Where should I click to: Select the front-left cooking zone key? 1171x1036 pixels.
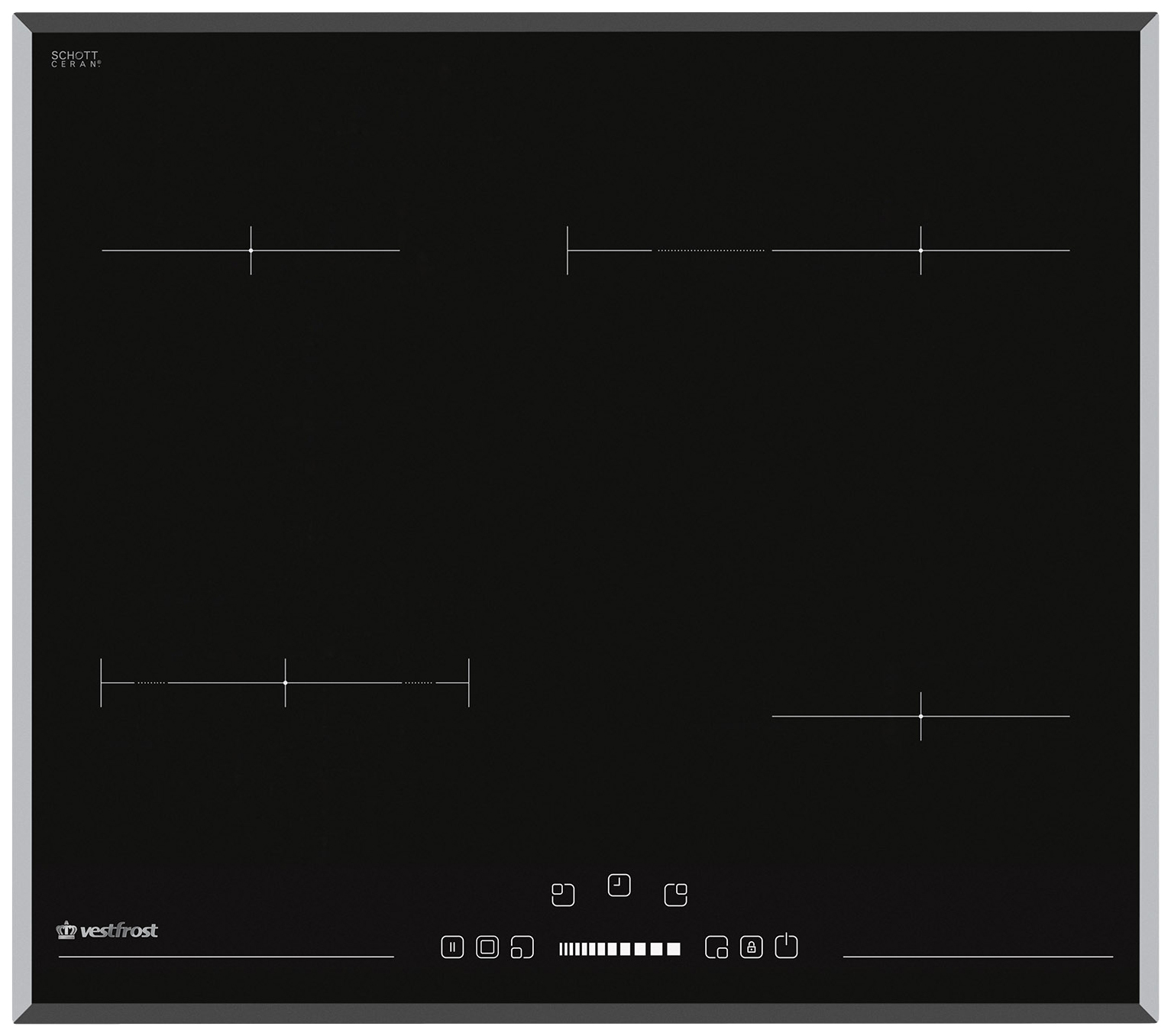point(522,947)
